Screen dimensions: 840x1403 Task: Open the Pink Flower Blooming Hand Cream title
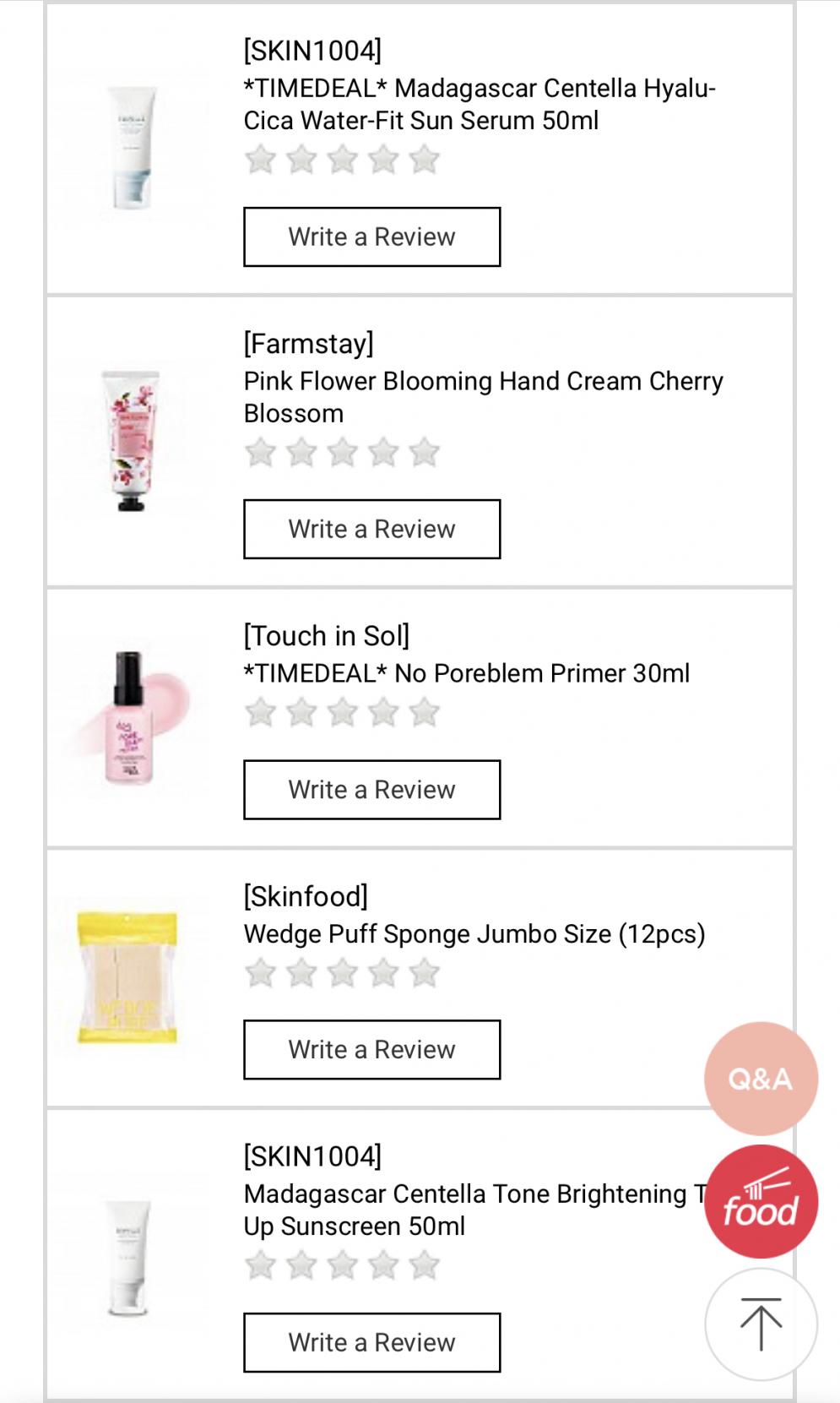click(x=483, y=397)
